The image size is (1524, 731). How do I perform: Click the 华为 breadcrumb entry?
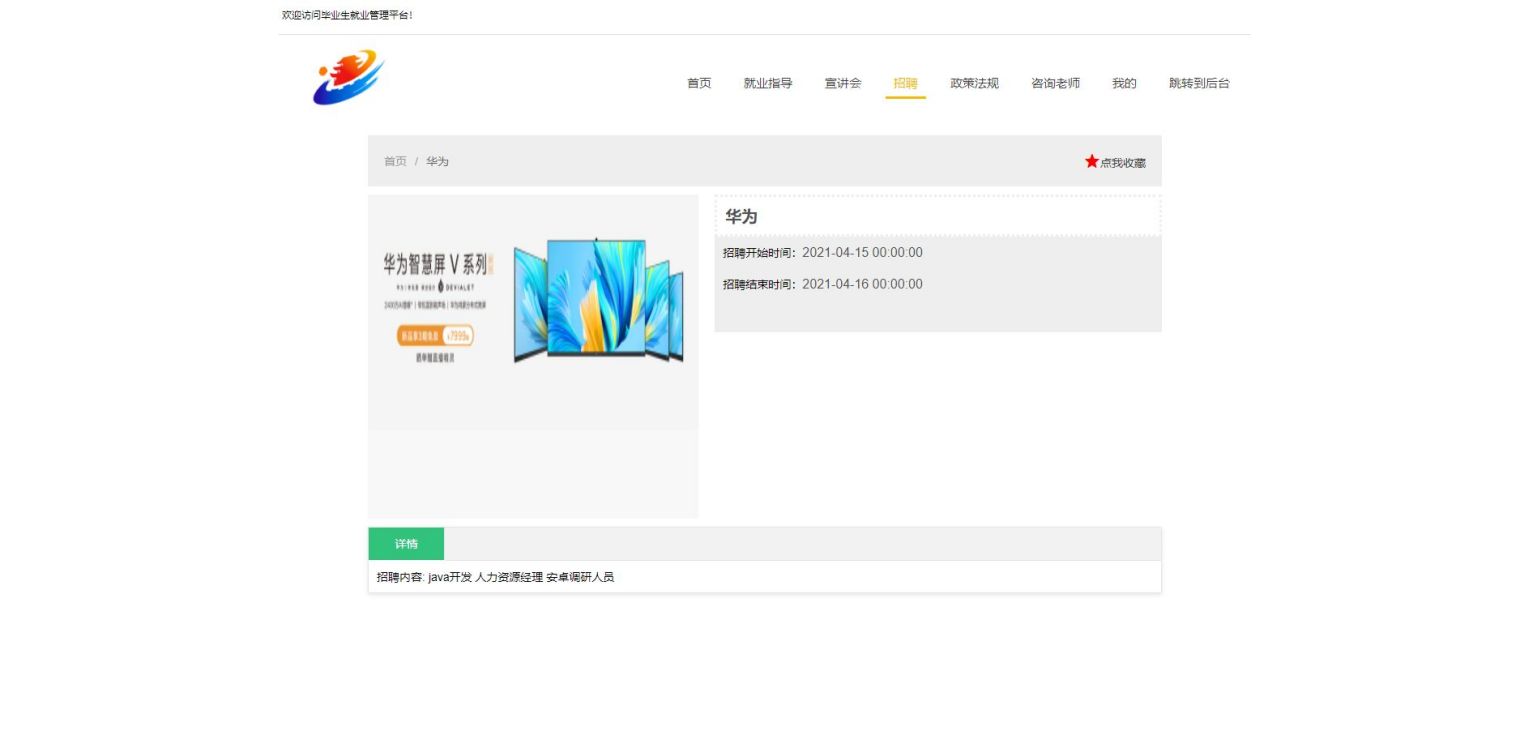point(437,161)
